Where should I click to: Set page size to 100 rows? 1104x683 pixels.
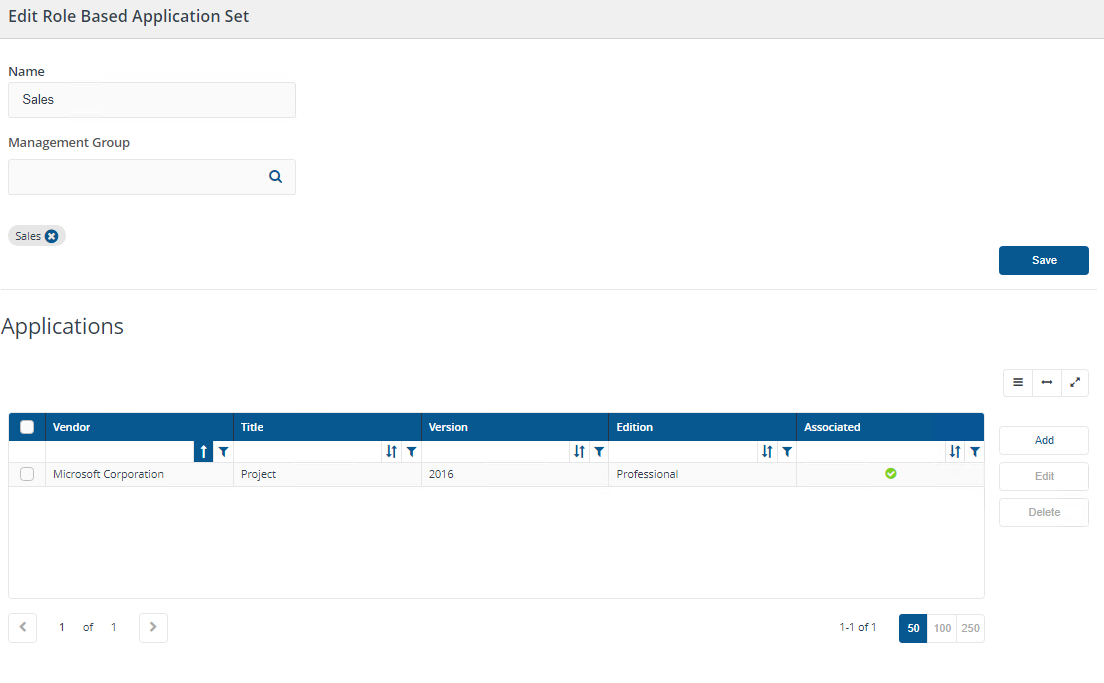[x=941, y=628]
